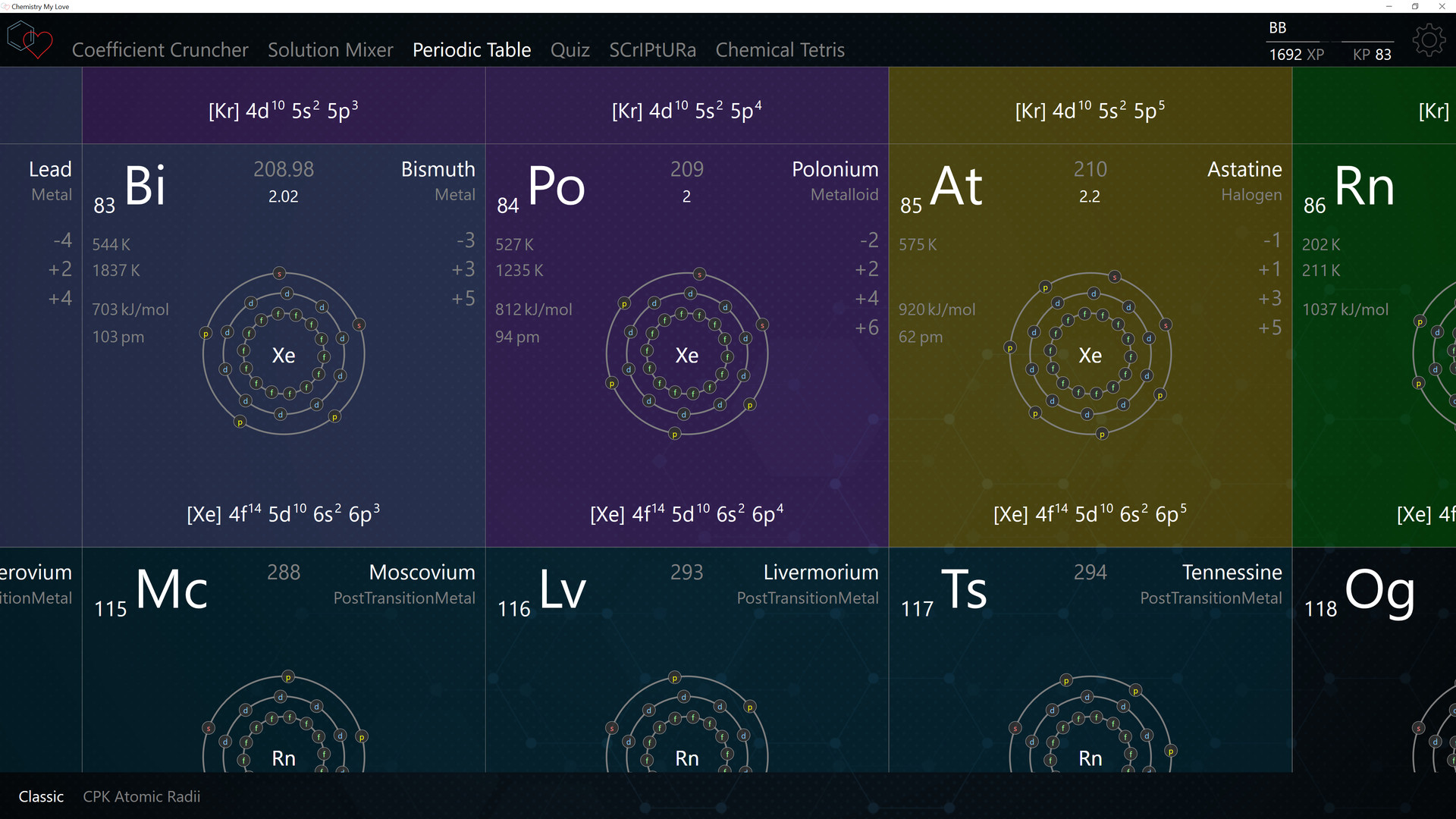The width and height of the screenshot is (1456, 819).
Task: Click Bismuth's radius 103 pm
Action: pos(118,337)
